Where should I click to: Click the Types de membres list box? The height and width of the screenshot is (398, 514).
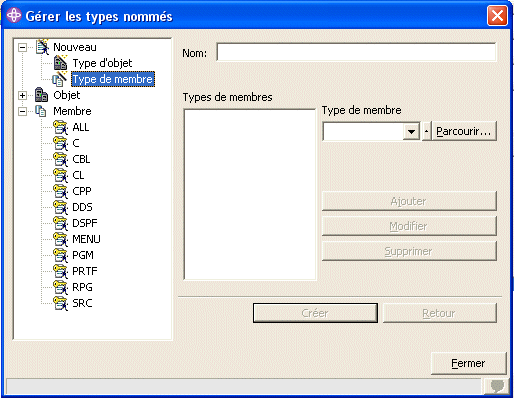point(250,194)
